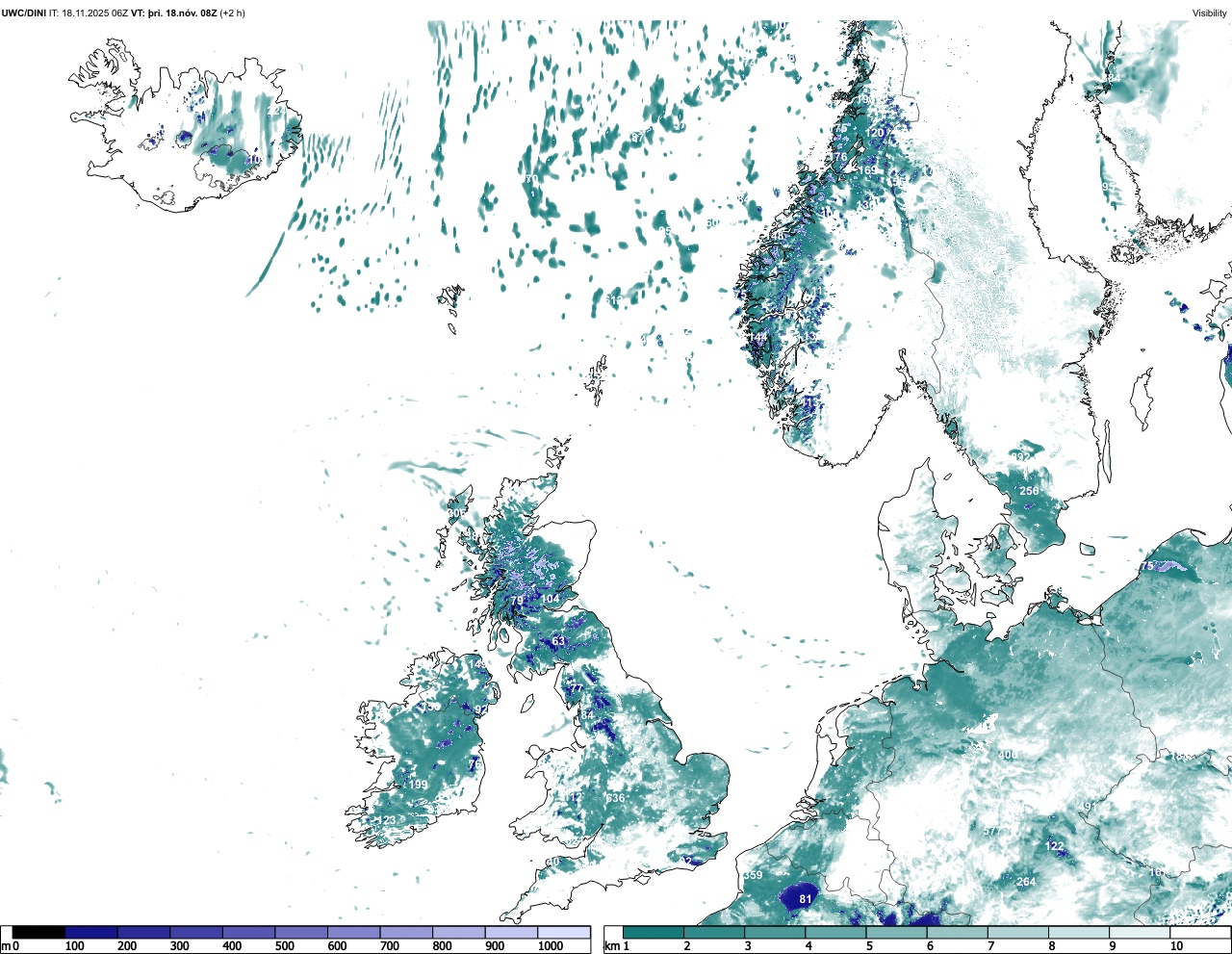This screenshot has width=1232, height=954.
Task: Click the 9–10 km near-white legend swatch
Action: pyautogui.click(x=1141, y=932)
